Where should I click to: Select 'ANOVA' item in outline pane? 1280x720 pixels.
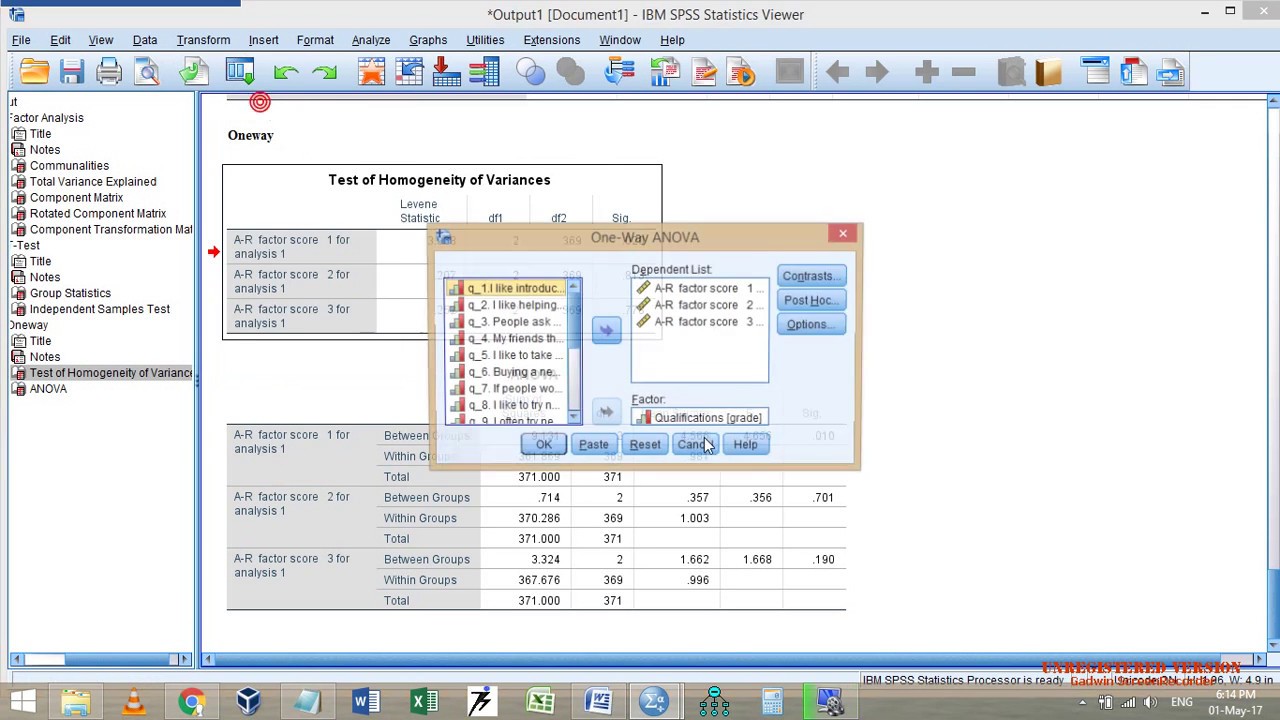(48, 389)
